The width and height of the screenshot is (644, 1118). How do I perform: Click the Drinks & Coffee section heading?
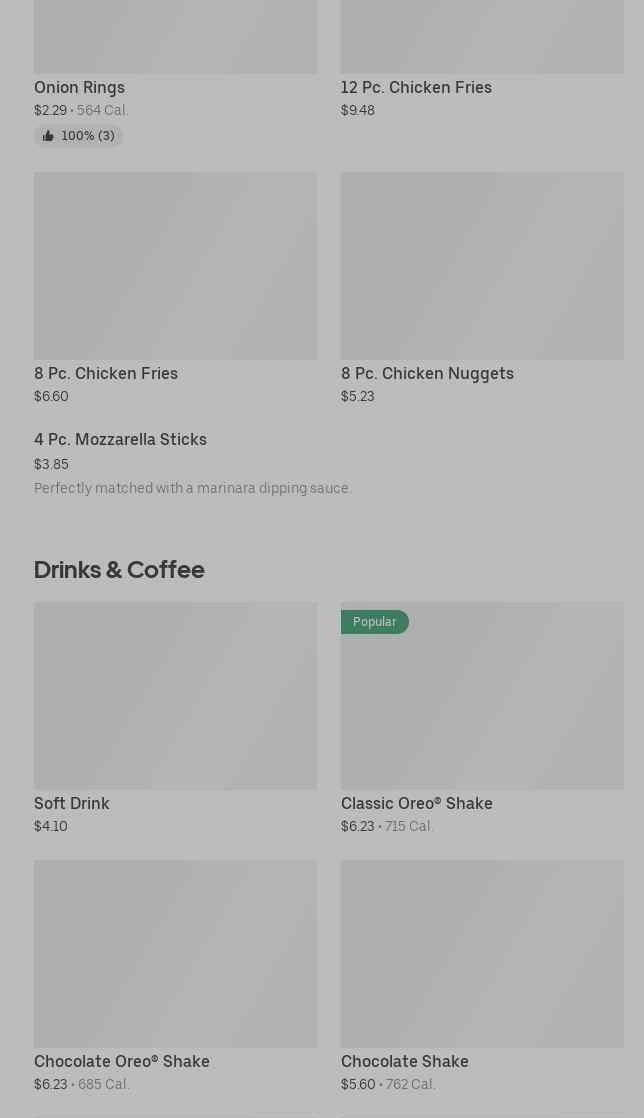119,570
